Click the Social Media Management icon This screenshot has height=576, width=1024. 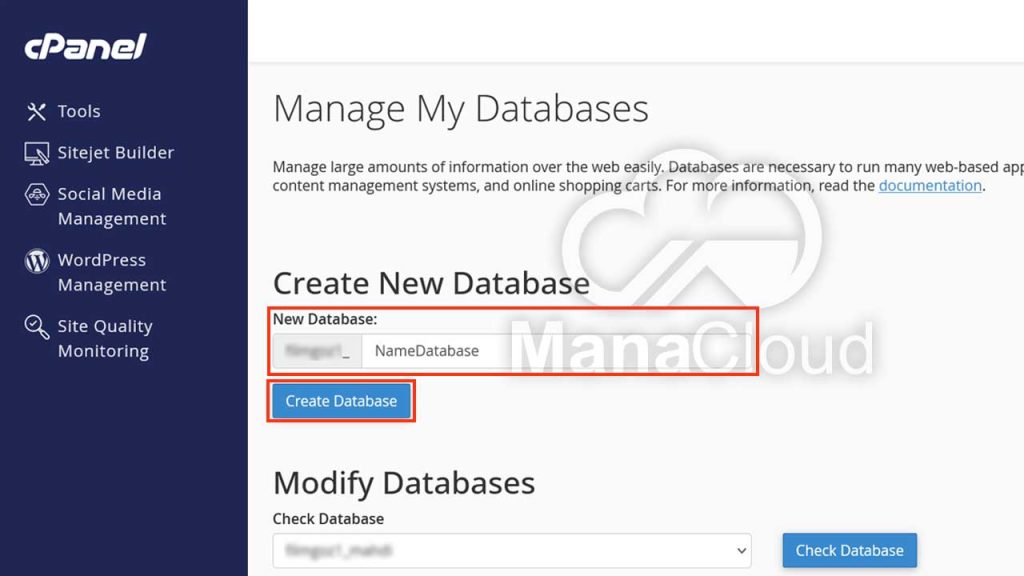37,195
